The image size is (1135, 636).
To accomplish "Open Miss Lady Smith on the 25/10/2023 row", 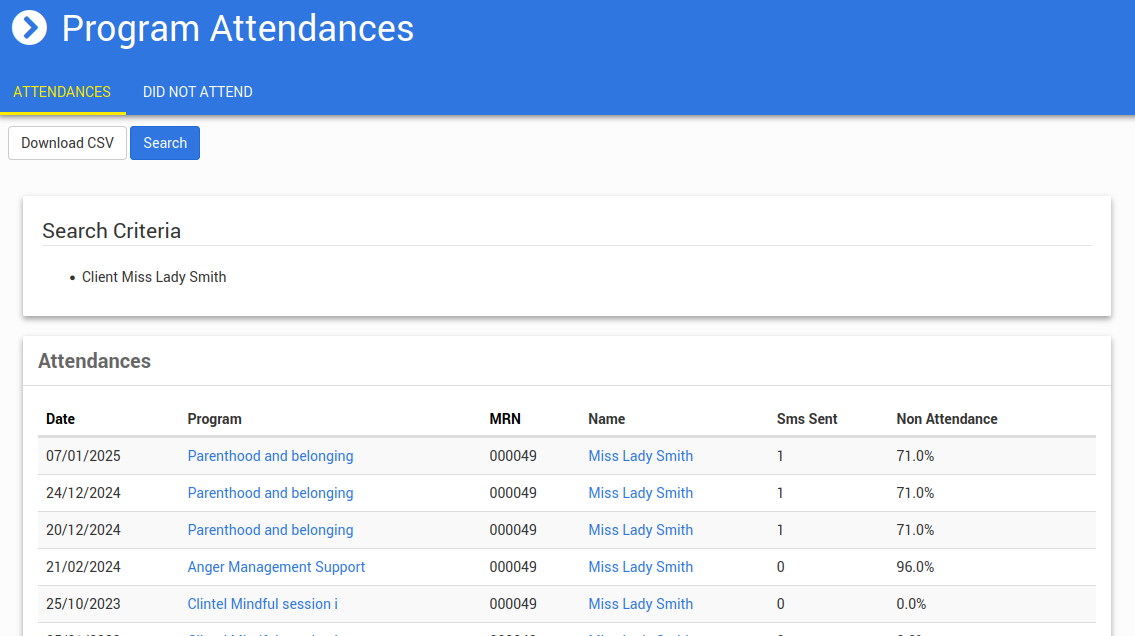I will (x=640, y=604).
